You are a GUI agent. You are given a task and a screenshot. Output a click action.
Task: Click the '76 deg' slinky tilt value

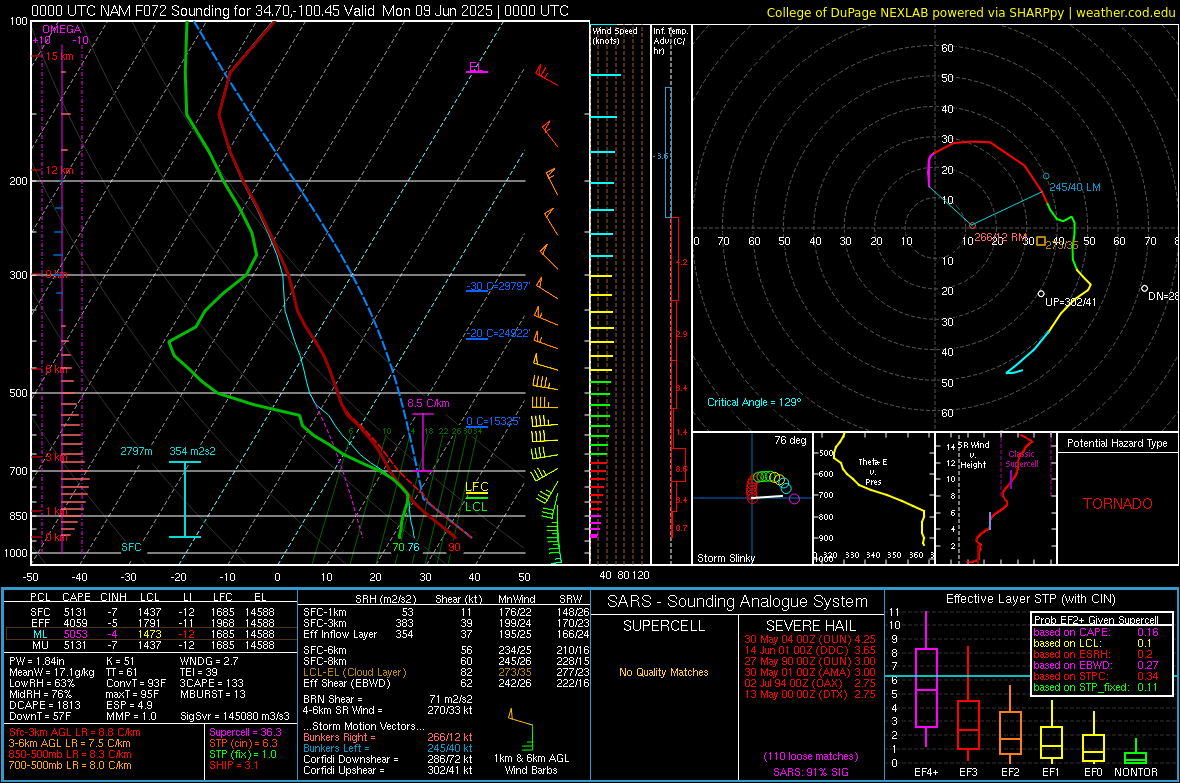790,440
